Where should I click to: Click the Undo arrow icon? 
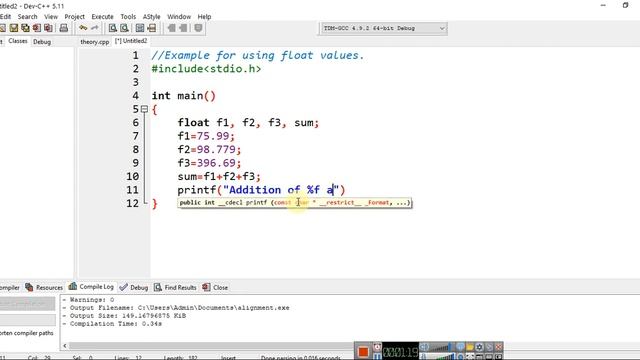pyautogui.click(x=83, y=28)
